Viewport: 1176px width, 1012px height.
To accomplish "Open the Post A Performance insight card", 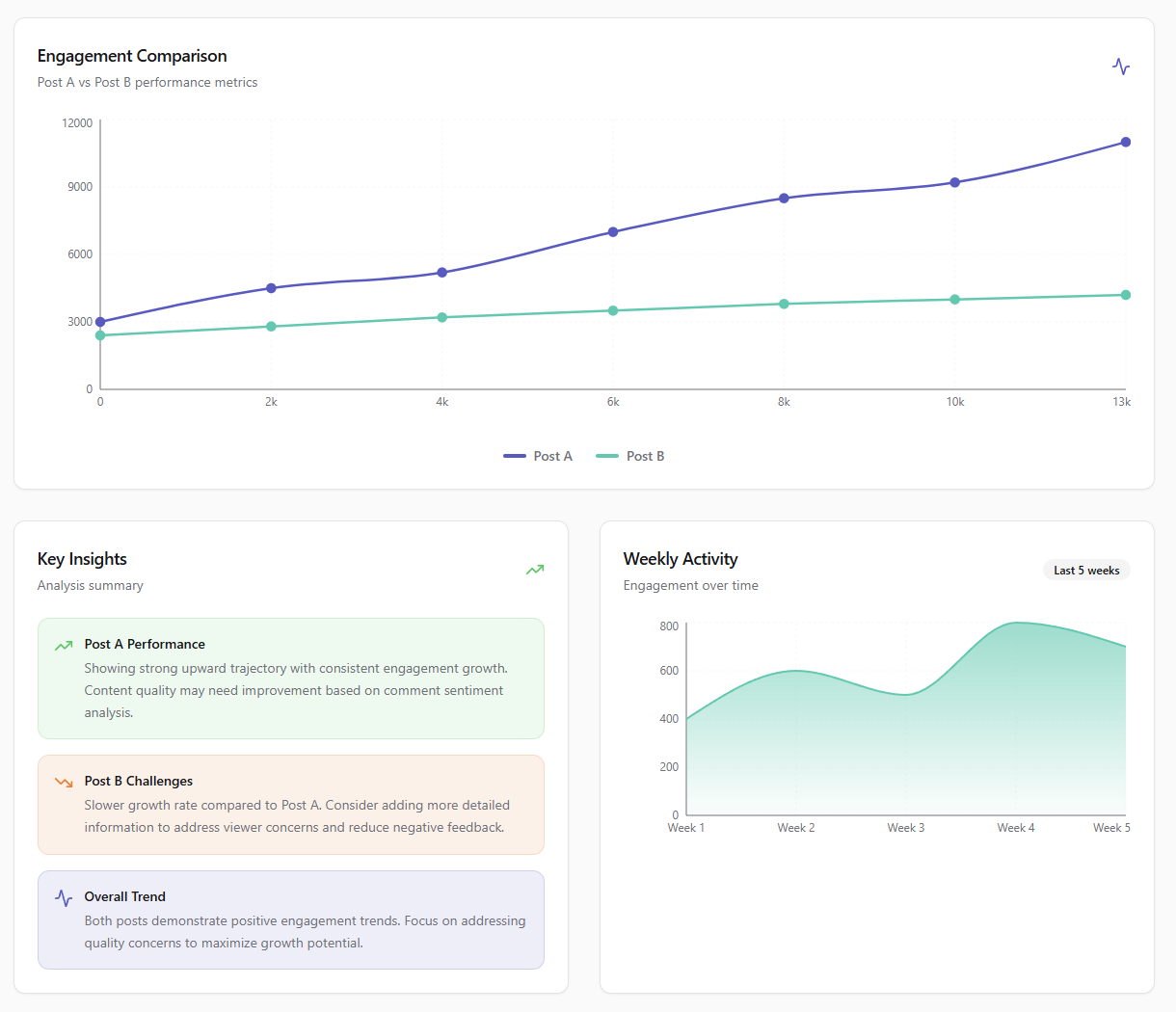I will coord(290,679).
